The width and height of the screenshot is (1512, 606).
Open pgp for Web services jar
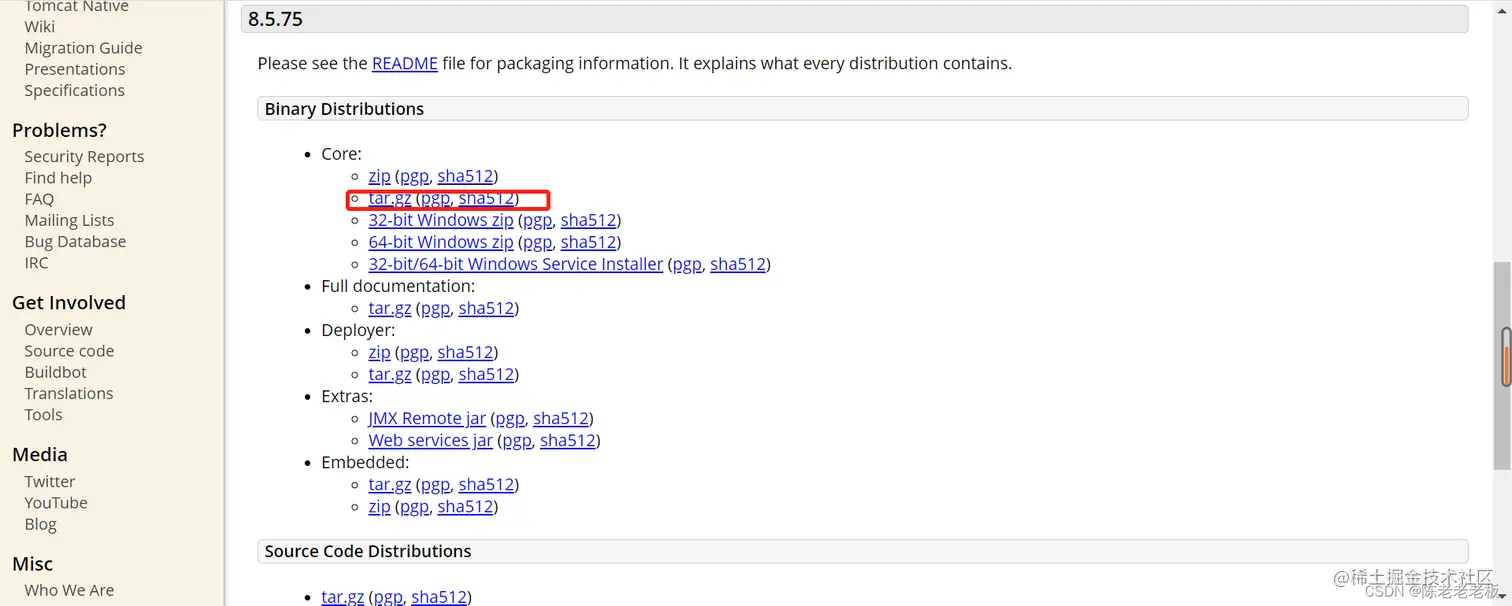pos(517,440)
